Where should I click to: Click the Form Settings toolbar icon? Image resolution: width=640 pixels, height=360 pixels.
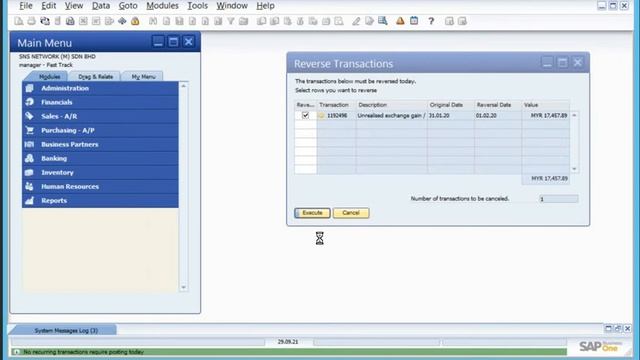[369, 21]
